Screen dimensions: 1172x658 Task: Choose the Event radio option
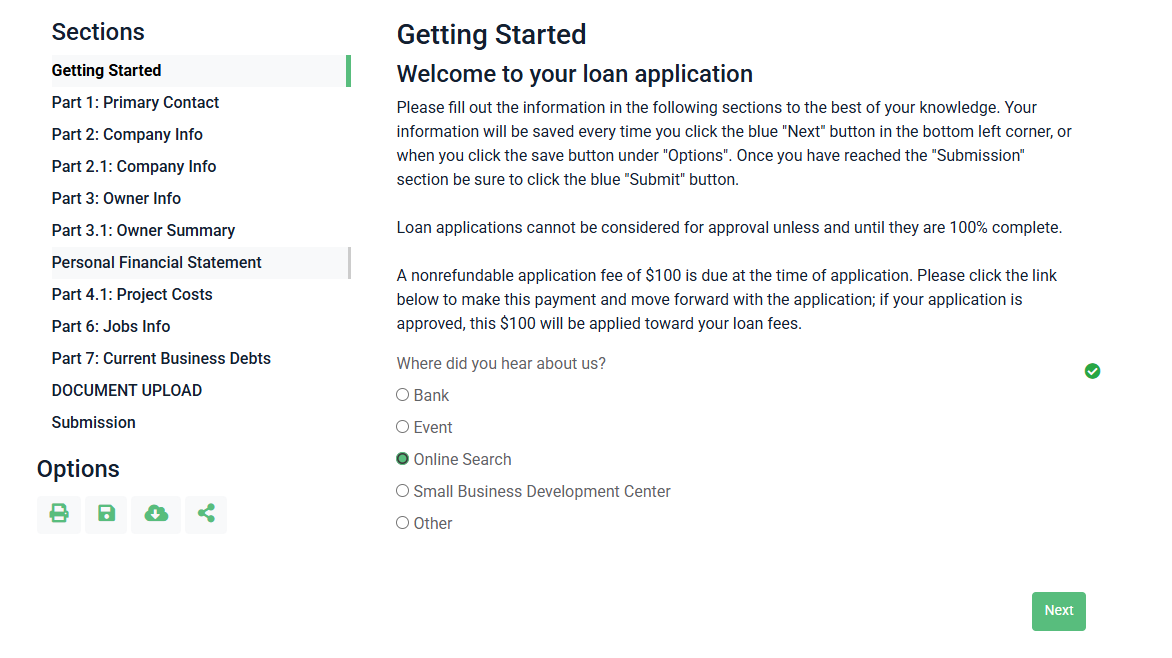tap(403, 427)
